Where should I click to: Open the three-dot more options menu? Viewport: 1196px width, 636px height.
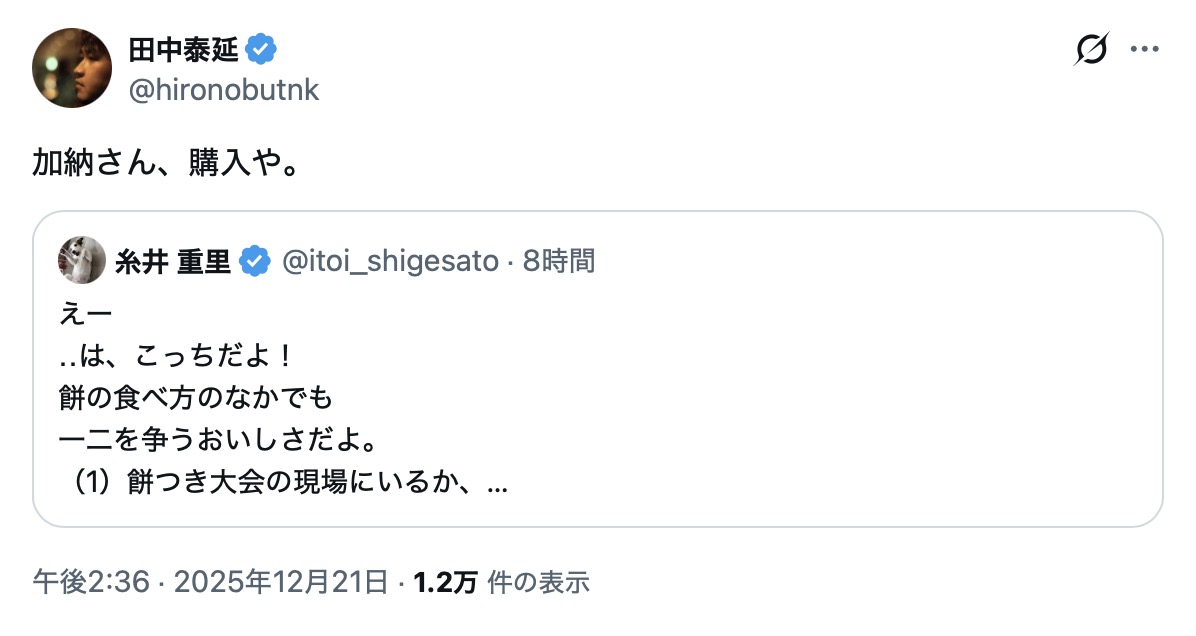1145,49
